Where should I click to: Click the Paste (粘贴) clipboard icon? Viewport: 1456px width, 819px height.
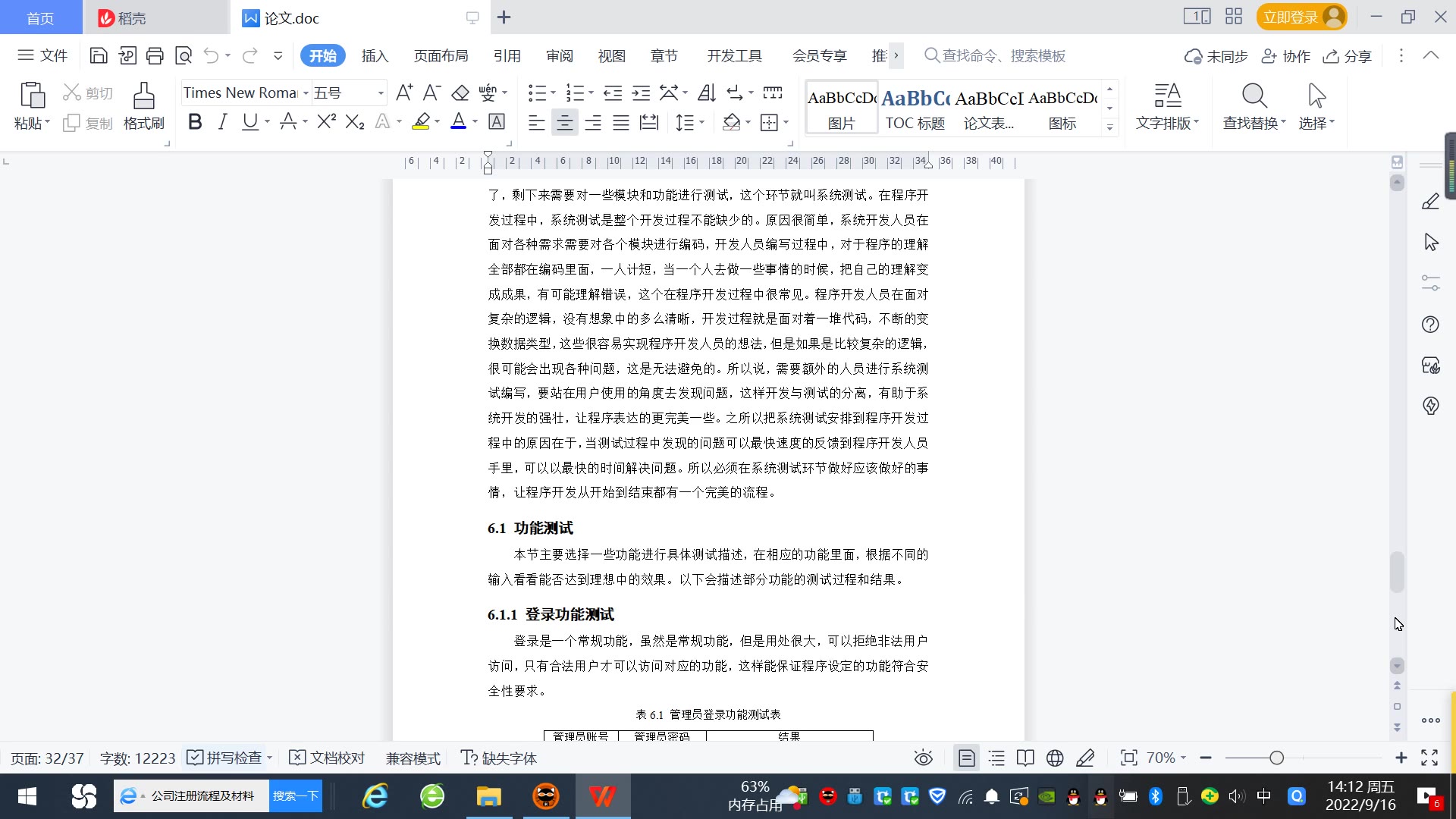(x=32, y=96)
